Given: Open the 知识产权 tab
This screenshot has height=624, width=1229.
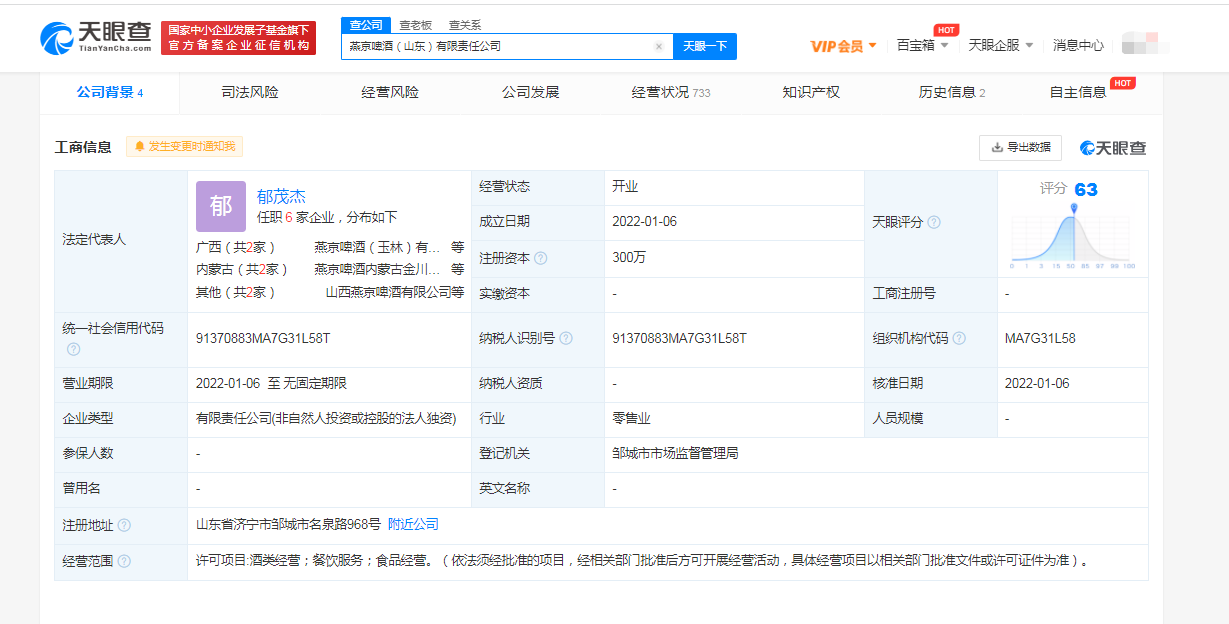Looking at the screenshot, I should coord(811,92).
